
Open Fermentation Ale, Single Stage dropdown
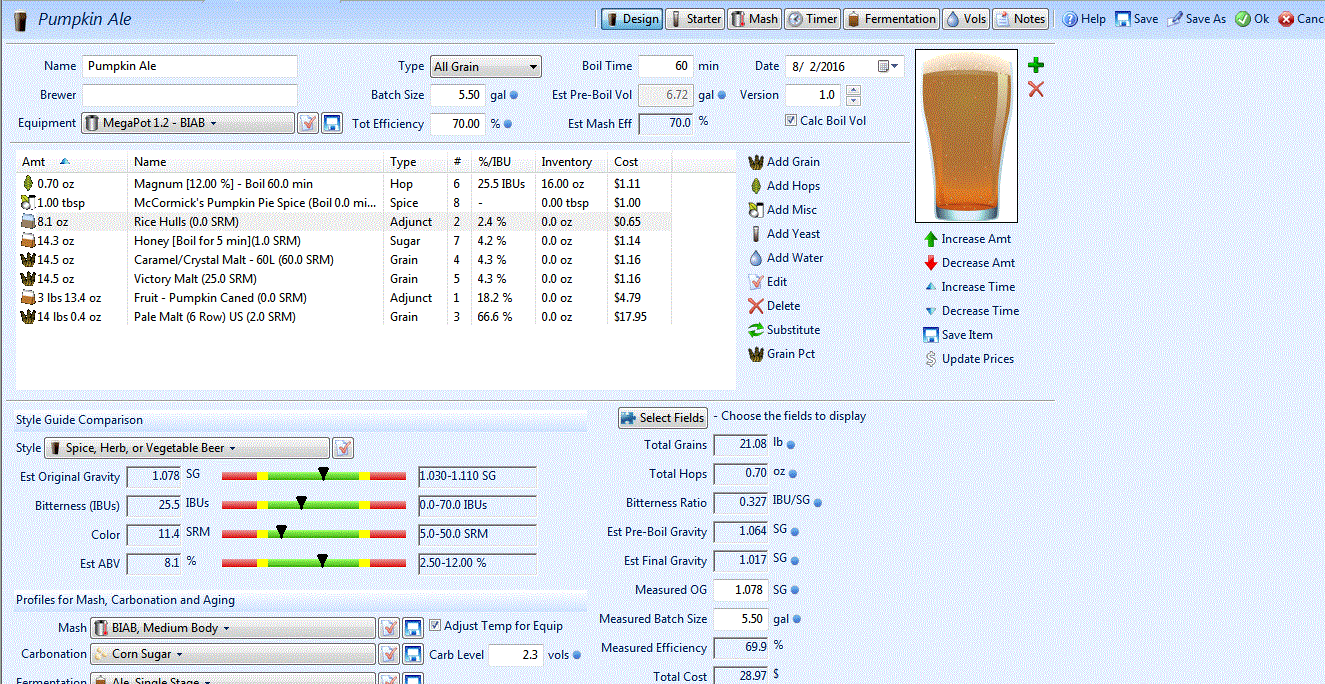(x=232, y=679)
